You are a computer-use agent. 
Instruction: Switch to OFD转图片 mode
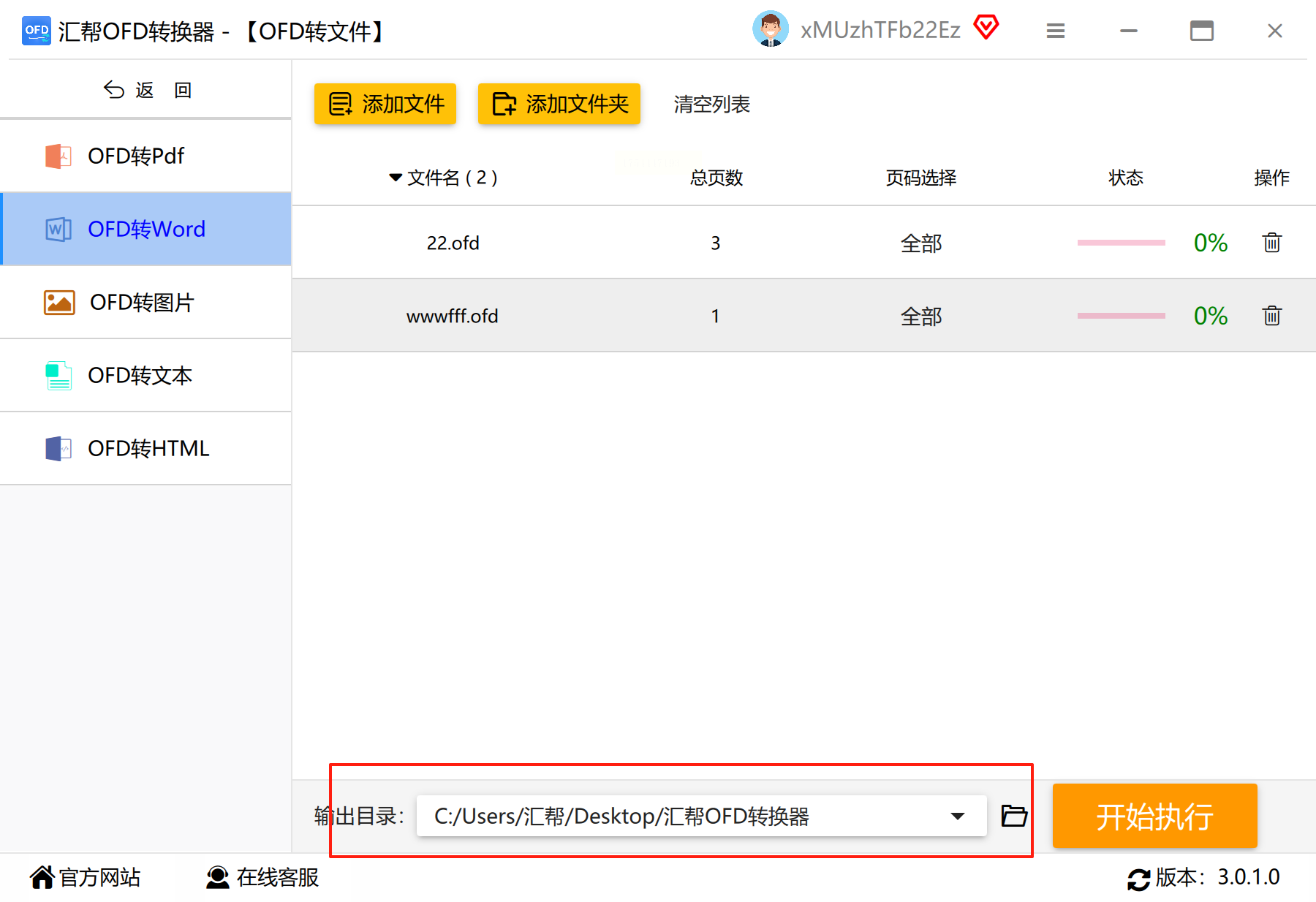coord(146,302)
